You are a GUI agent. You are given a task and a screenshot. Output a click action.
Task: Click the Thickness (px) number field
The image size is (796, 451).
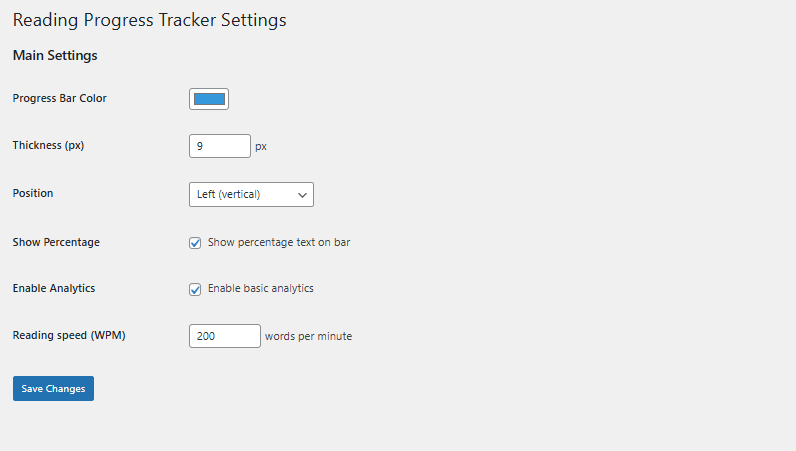tap(219, 146)
